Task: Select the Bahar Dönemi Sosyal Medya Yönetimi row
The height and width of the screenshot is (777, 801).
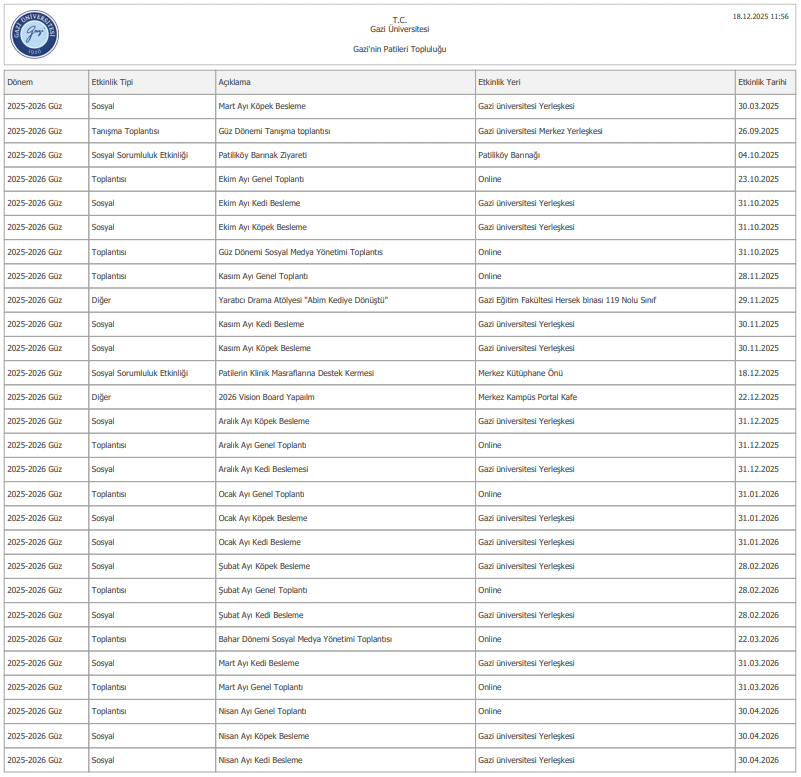Action: [x=305, y=639]
